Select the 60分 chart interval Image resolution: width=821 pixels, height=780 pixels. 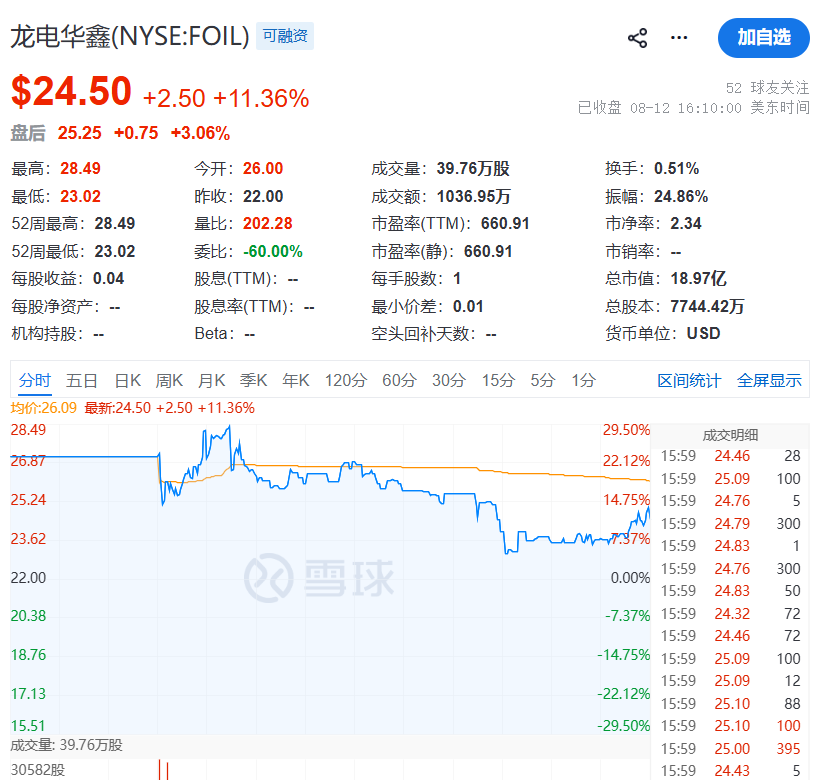click(399, 380)
